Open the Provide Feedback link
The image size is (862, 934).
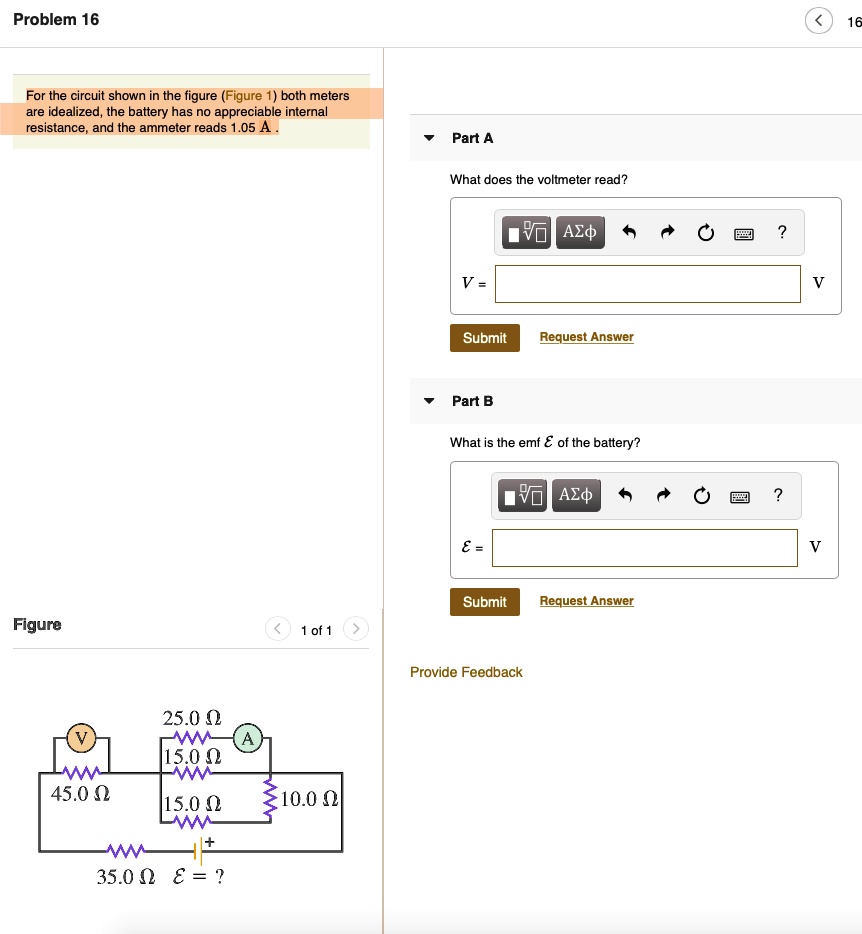(465, 672)
